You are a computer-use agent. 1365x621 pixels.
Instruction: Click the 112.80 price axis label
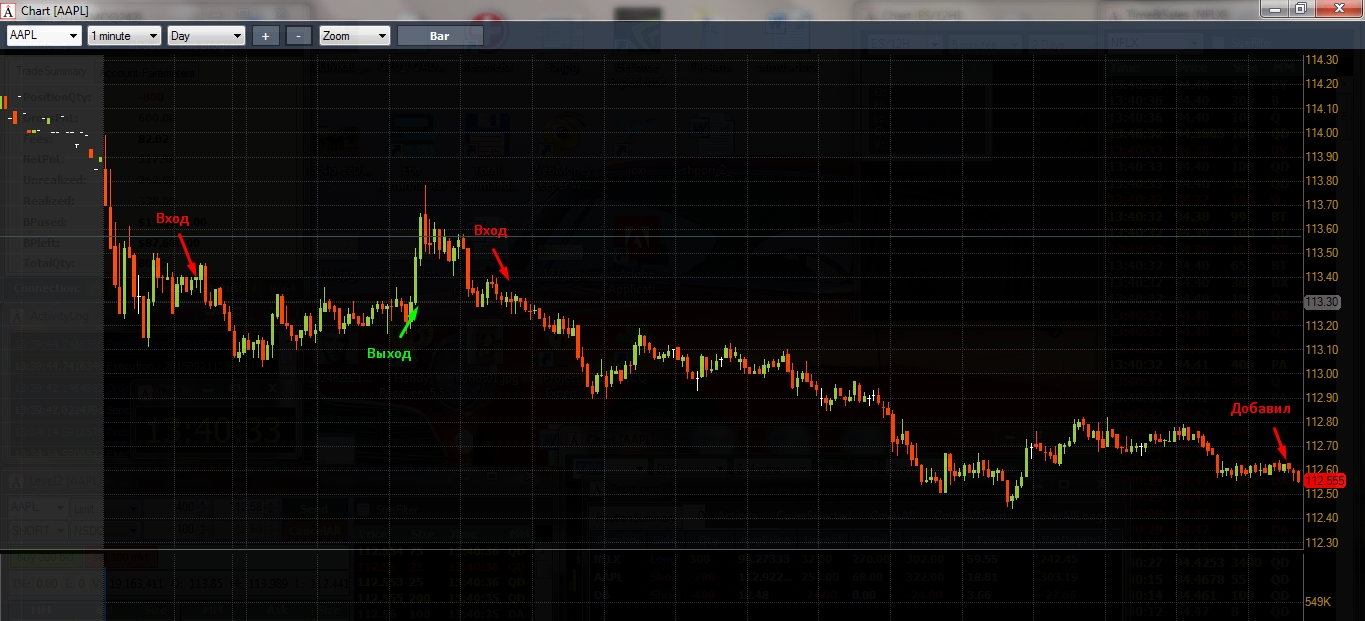(x=1322, y=421)
